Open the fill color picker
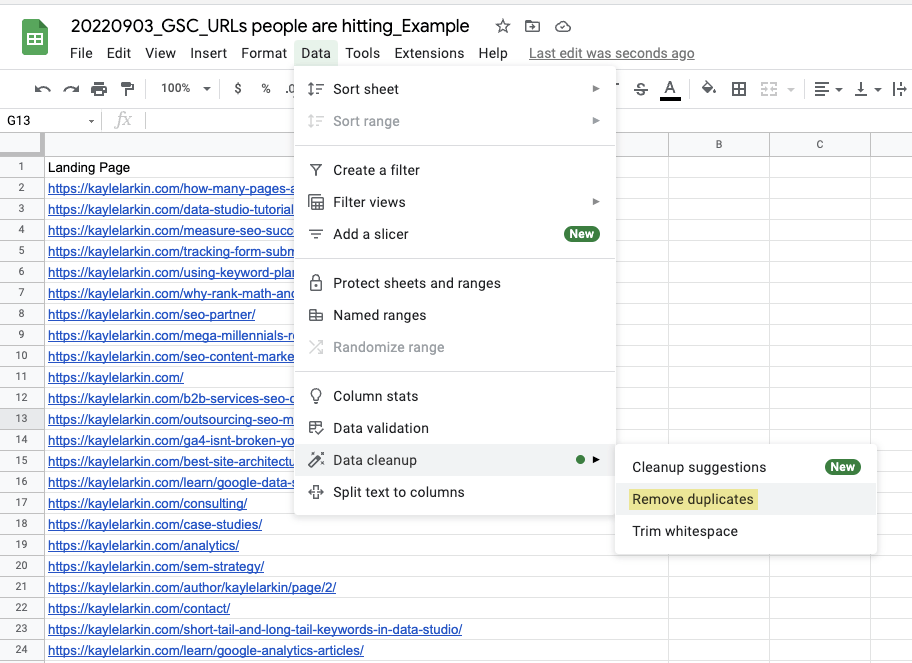Image resolution: width=912 pixels, height=663 pixels. [707, 88]
